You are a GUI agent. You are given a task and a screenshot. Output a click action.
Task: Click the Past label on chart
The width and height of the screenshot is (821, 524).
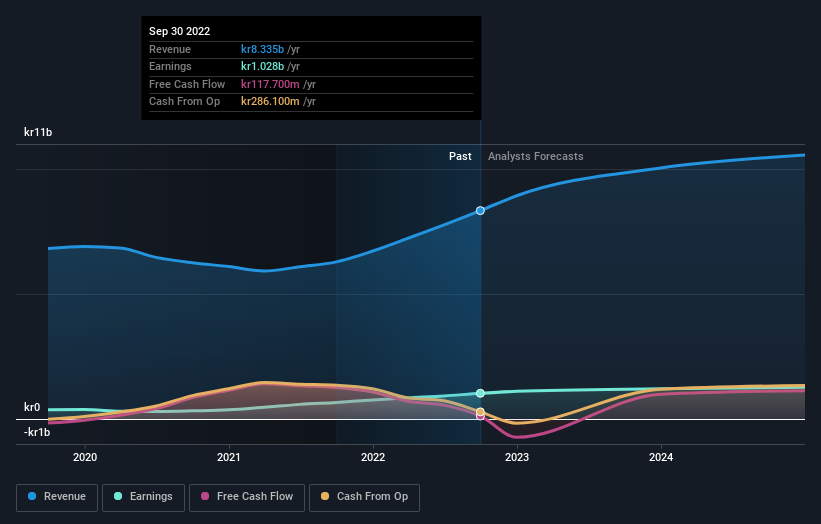coord(460,156)
